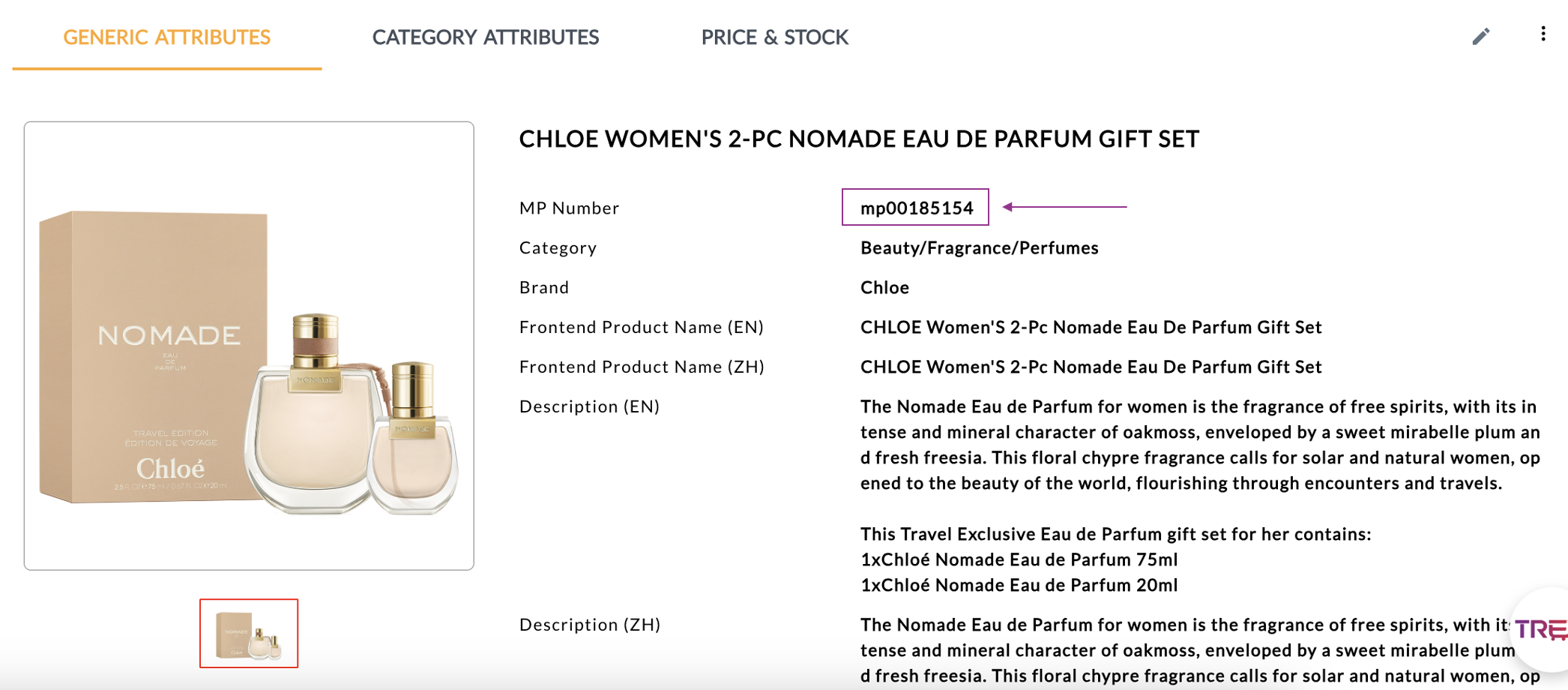1568x690 pixels.
Task: Click the Brand field label
Action: click(x=544, y=288)
